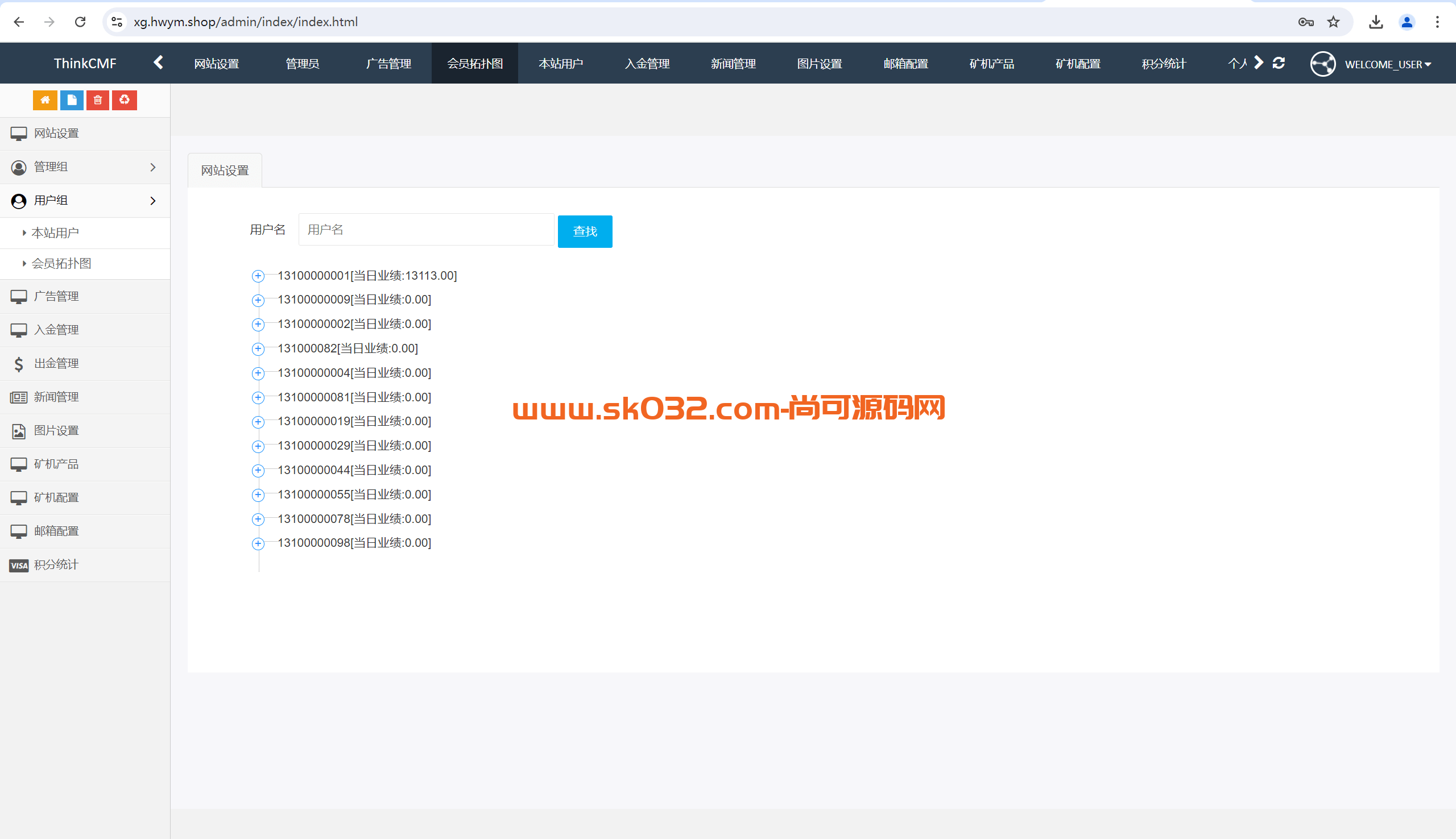Open 积分统计 in left sidebar
Image resolution: width=1456 pixels, height=839 pixels.
point(85,565)
